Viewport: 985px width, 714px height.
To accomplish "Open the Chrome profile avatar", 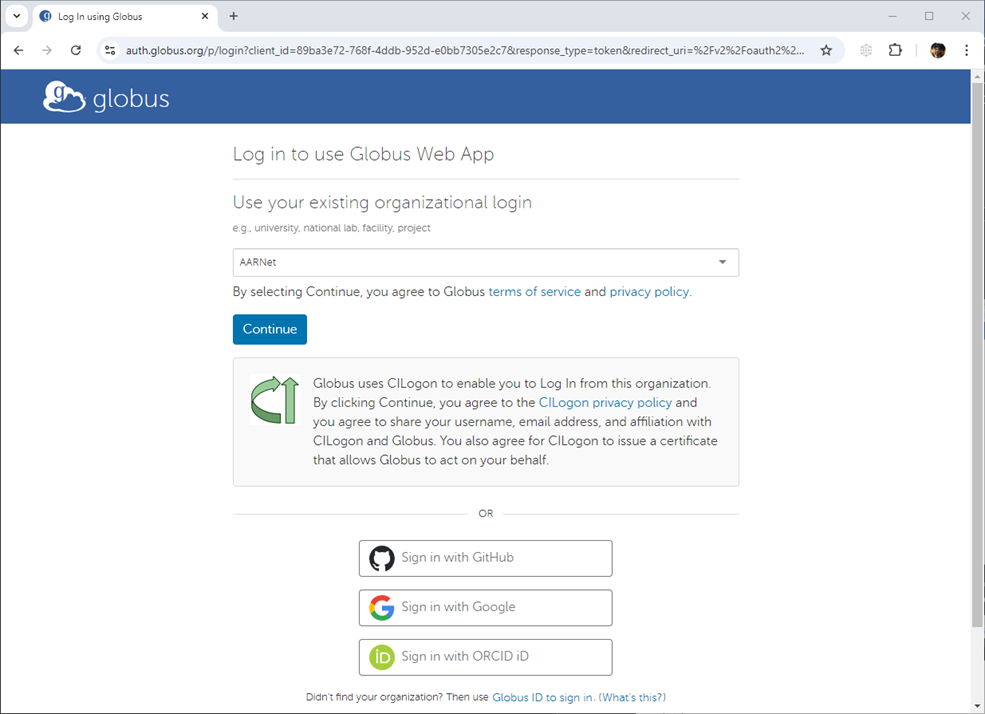I will (937, 50).
